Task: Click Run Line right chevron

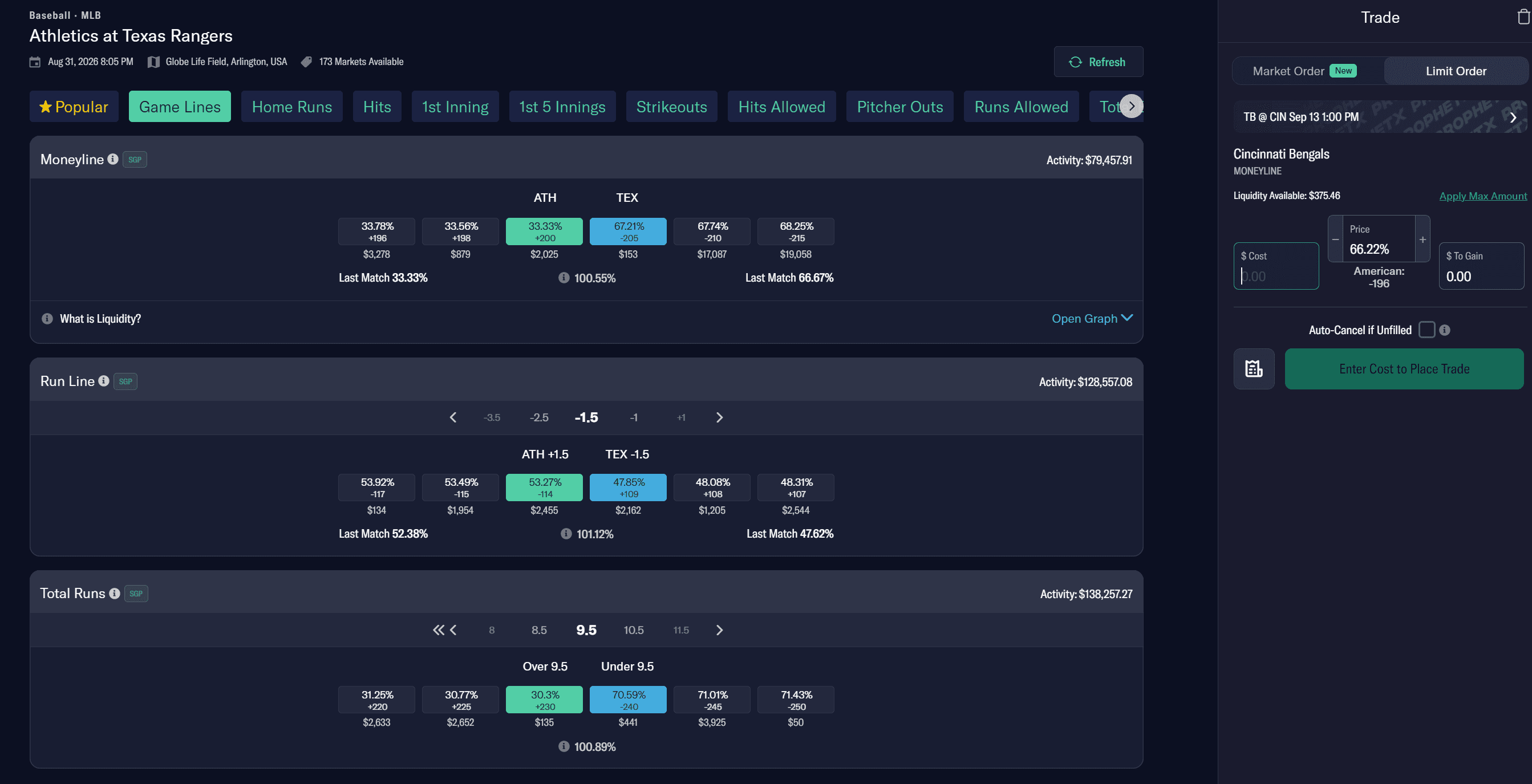Action: click(x=720, y=417)
